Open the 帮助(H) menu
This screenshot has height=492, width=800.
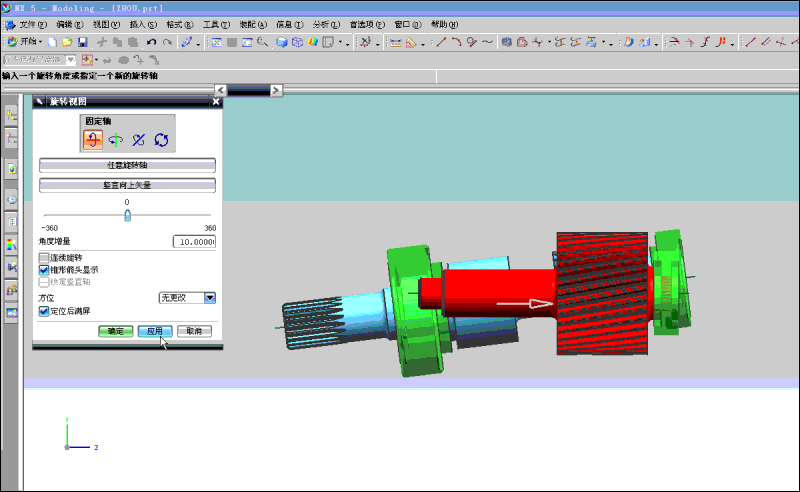click(444, 24)
